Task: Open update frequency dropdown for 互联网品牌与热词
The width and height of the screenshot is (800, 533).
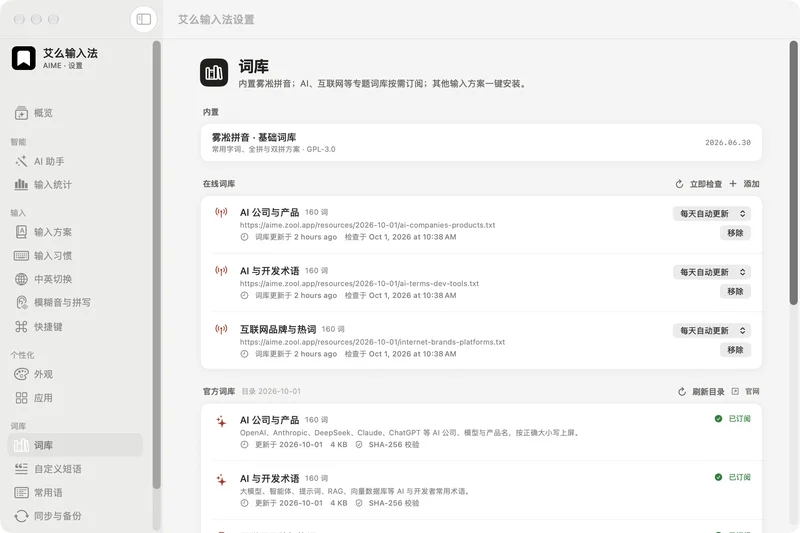Action: pyautogui.click(x=712, y=331)
